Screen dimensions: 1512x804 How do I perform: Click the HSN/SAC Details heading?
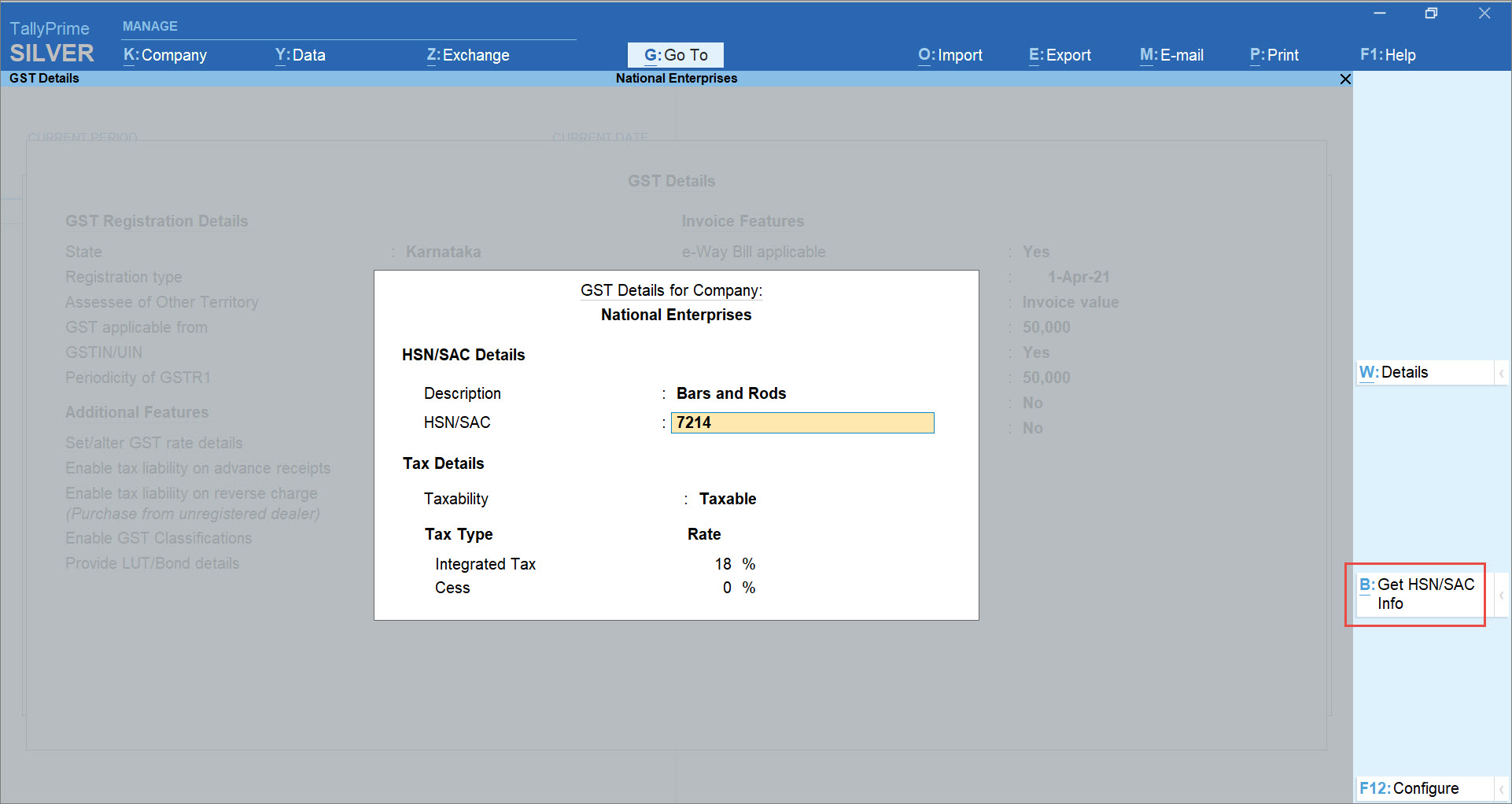[463, 355]
